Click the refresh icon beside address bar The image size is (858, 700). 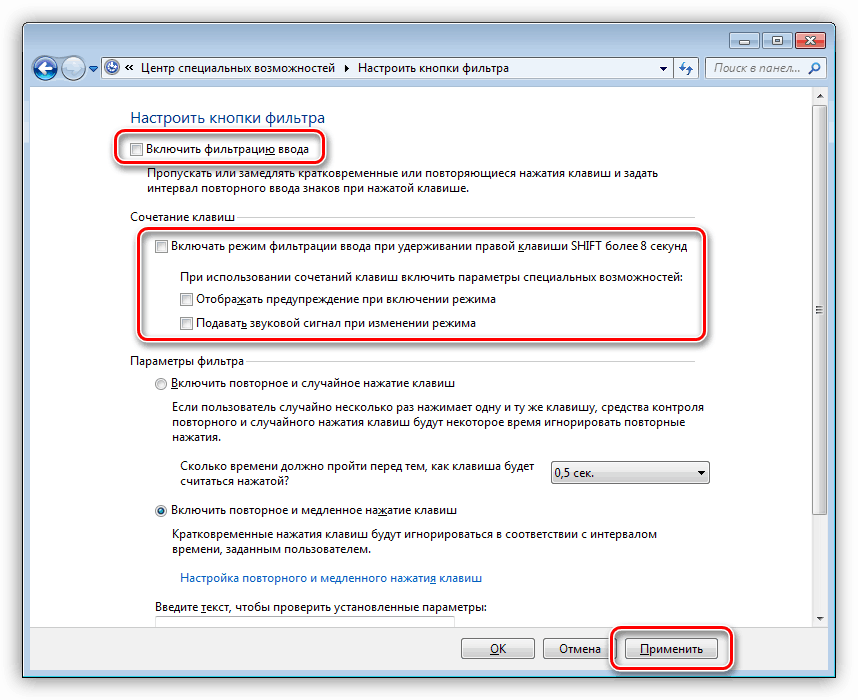pos(686,68)
